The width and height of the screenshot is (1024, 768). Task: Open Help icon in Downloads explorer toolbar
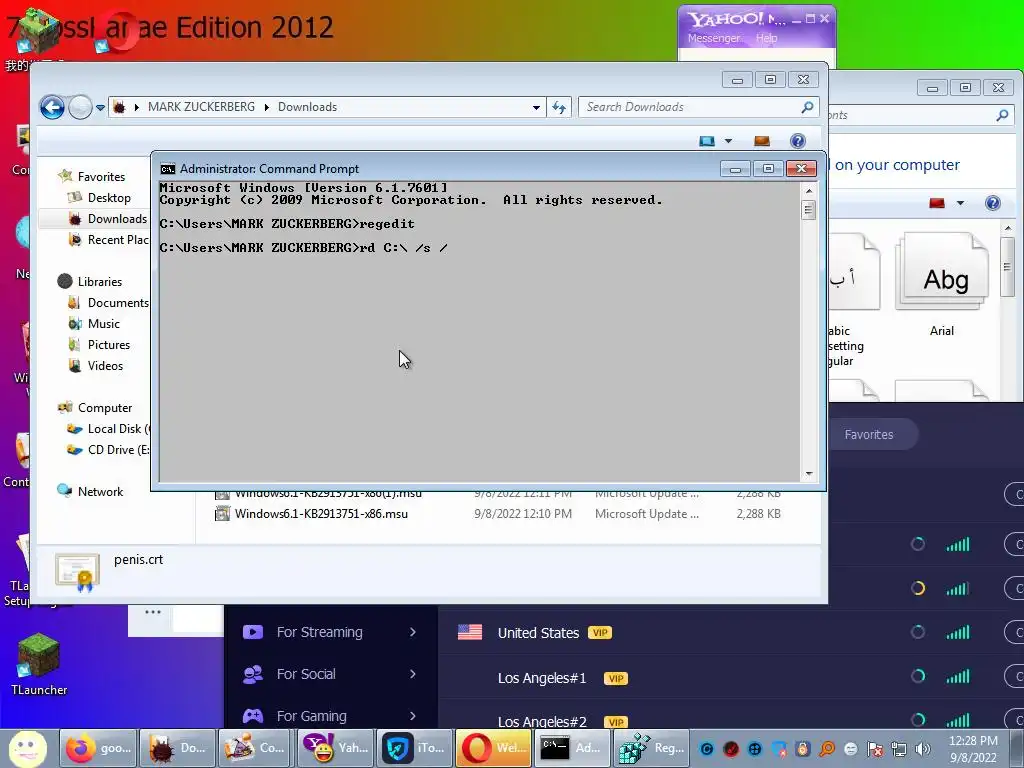(x=797, y=141)
